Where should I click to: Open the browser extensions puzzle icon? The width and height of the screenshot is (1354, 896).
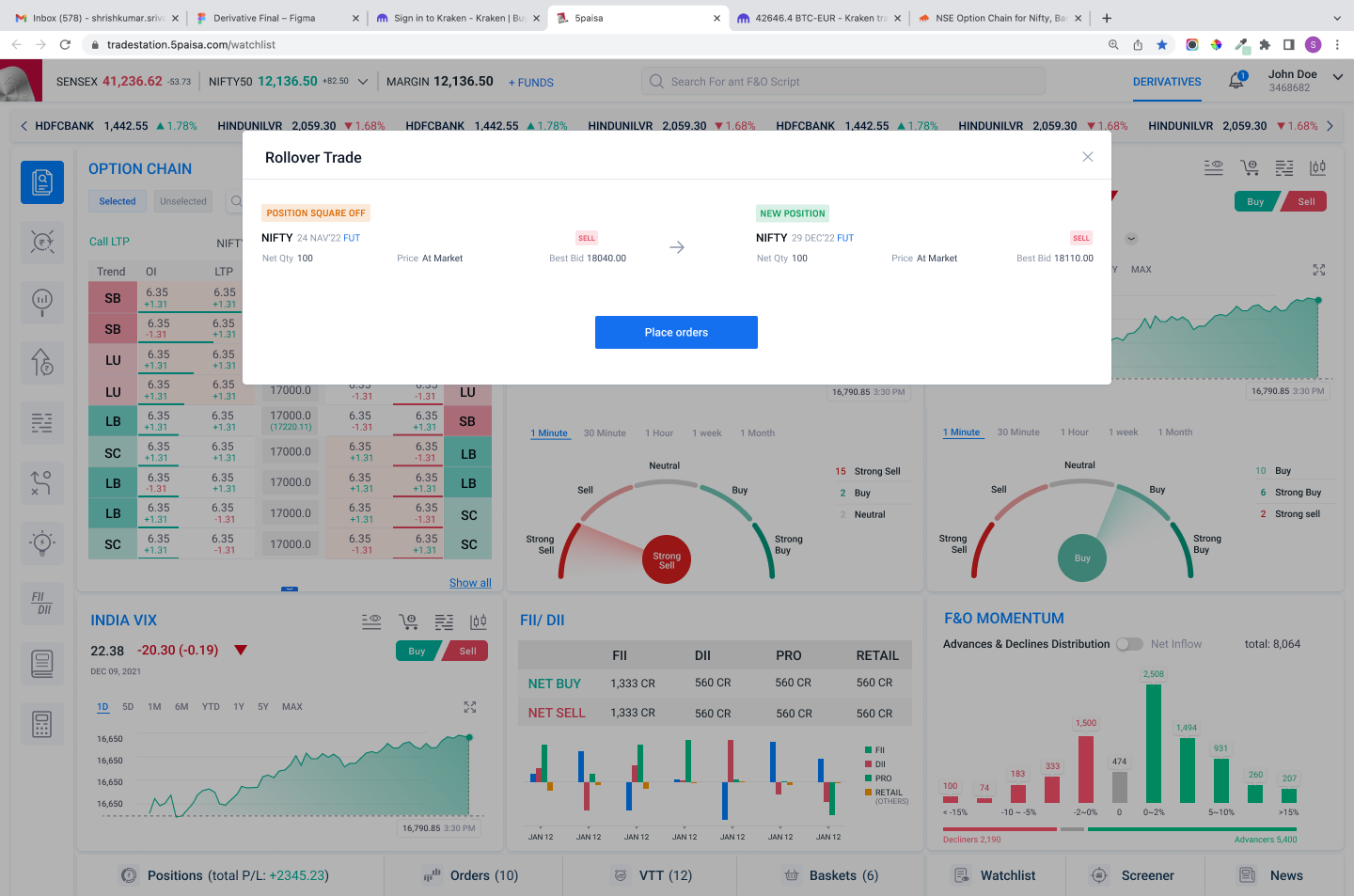click(x=1265, y=44)
